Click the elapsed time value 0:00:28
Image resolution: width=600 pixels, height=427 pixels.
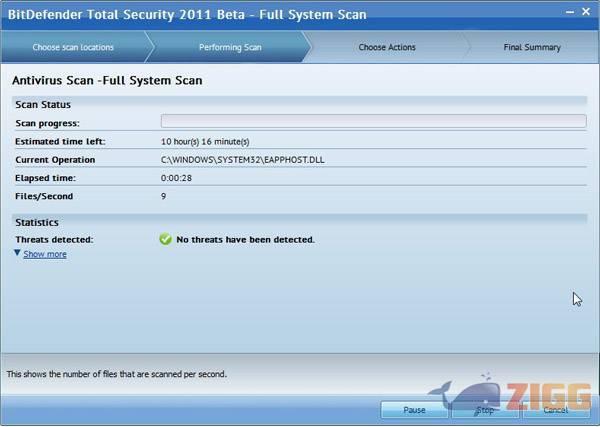coord(177,178)
